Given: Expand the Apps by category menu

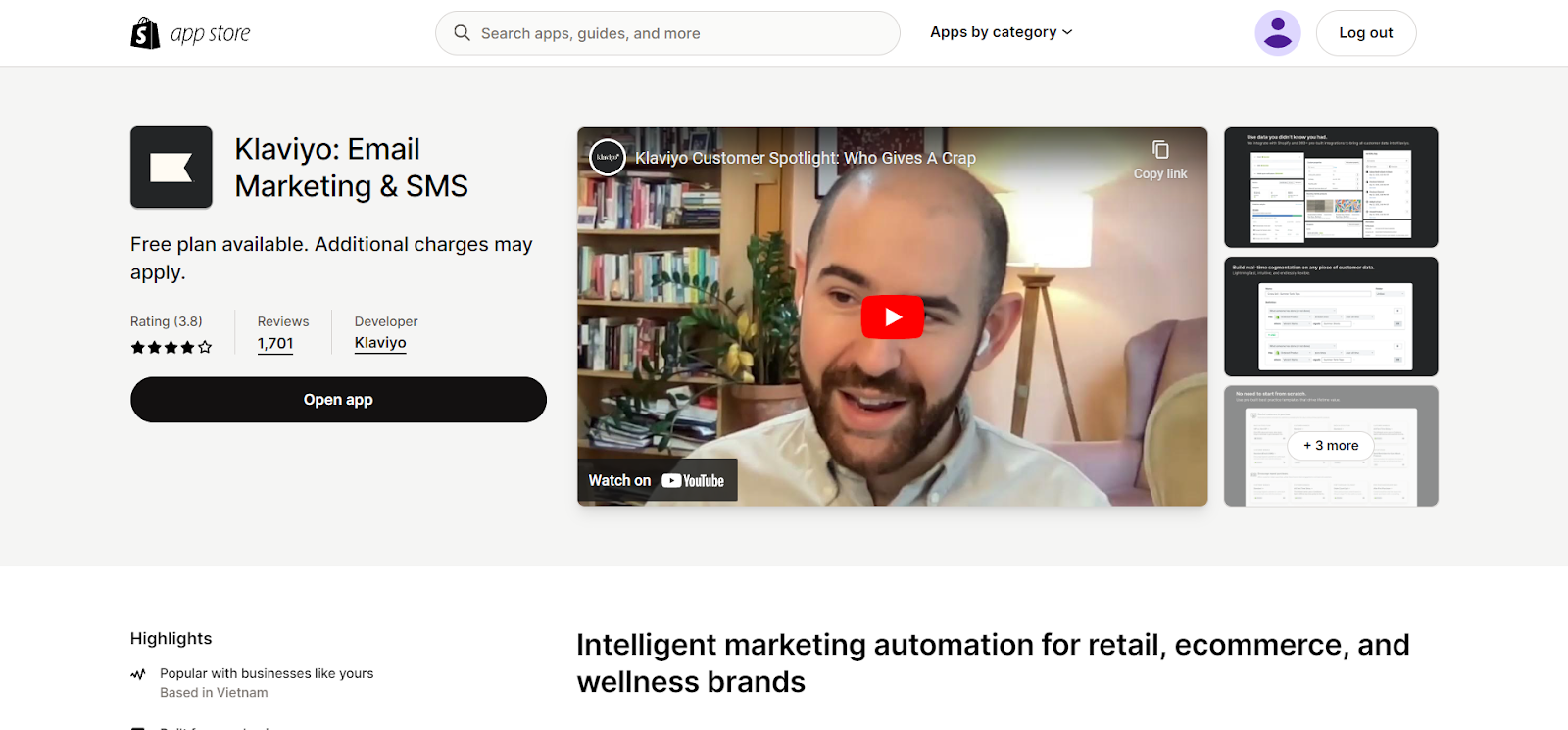Looking at the screenshot, I should click(1001, 32).
